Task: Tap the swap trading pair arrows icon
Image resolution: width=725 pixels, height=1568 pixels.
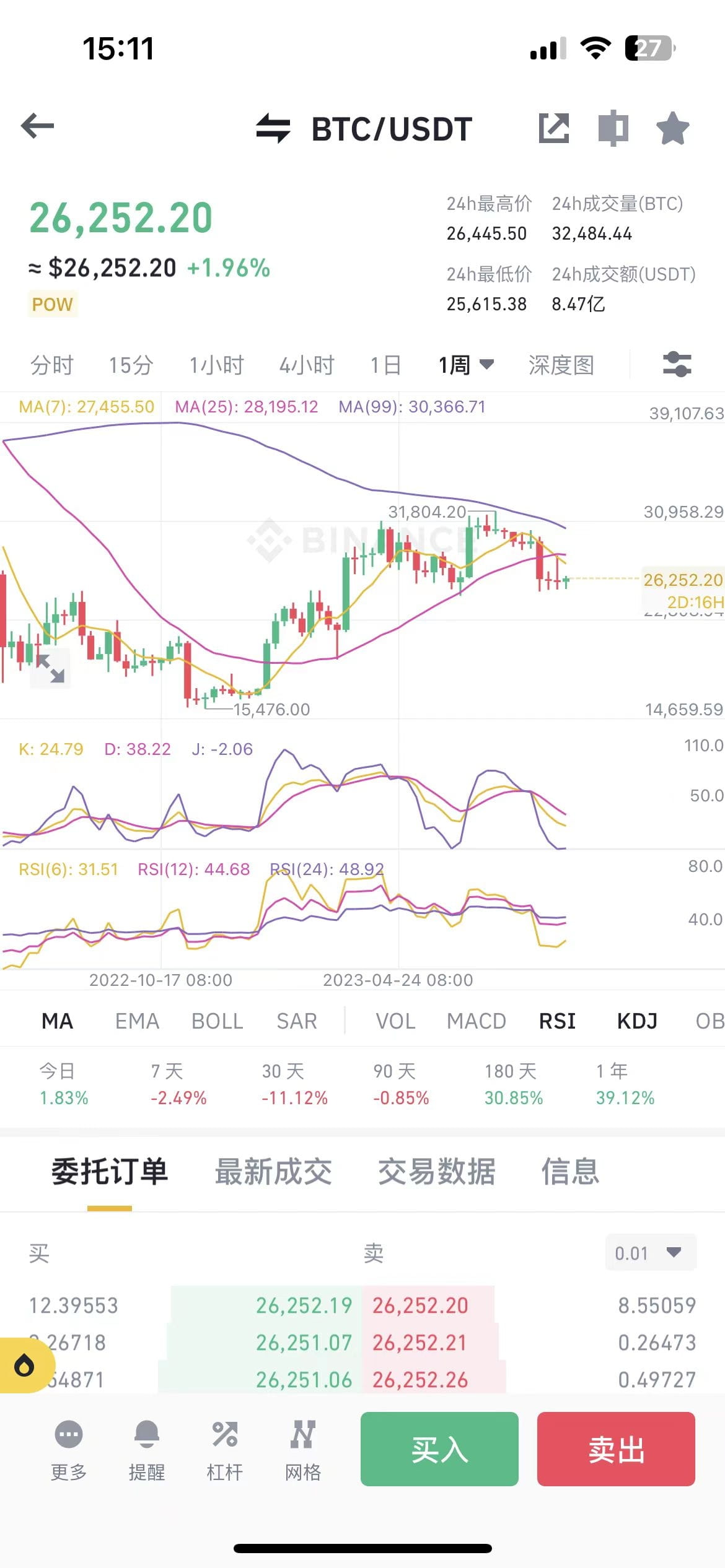Action: pyautogui.click(x=273, y=128)
